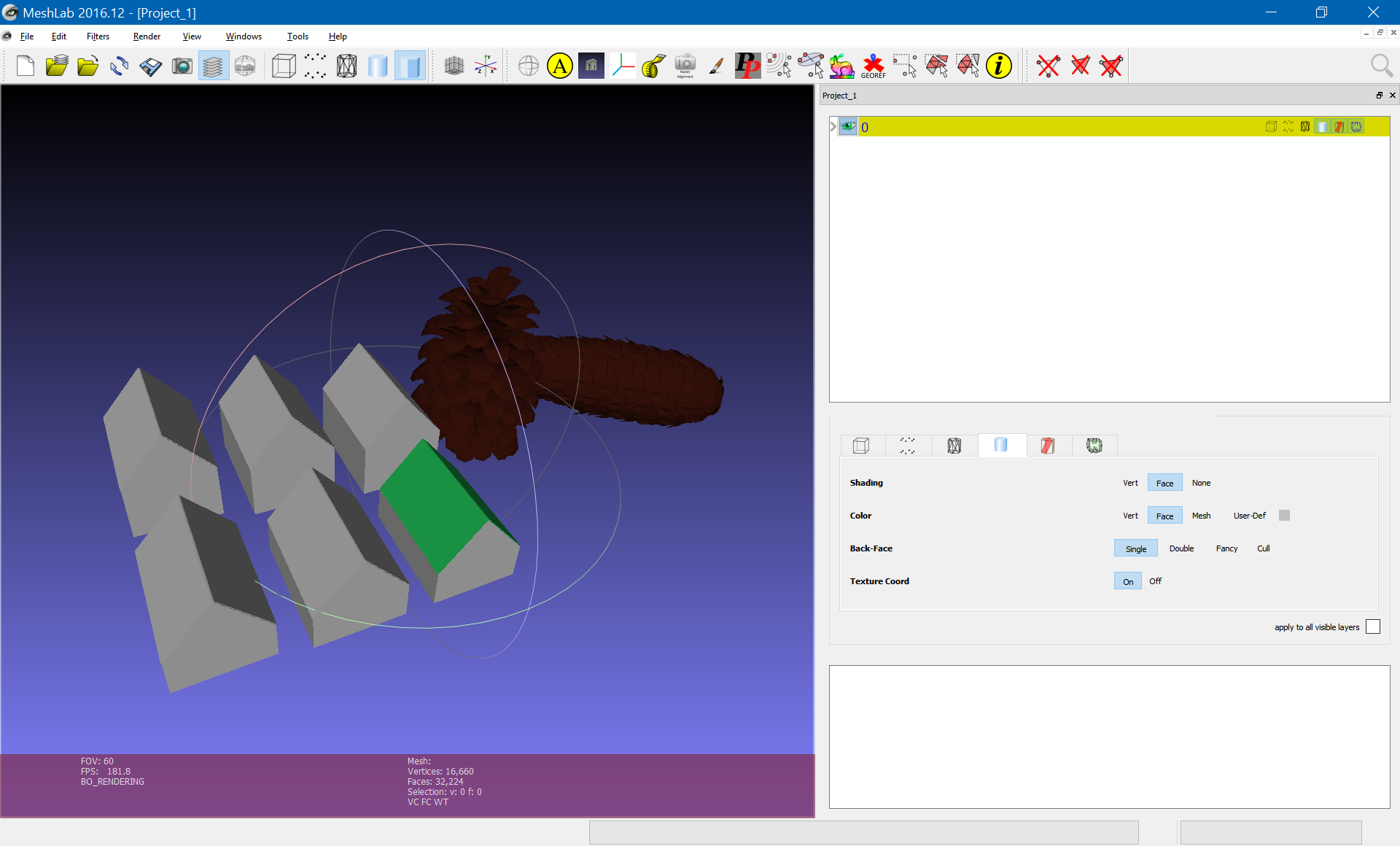Select the solid face rendering panel icon
Image resolution: width=1400 pixels, height=846 pixels.
(1001, 445)
